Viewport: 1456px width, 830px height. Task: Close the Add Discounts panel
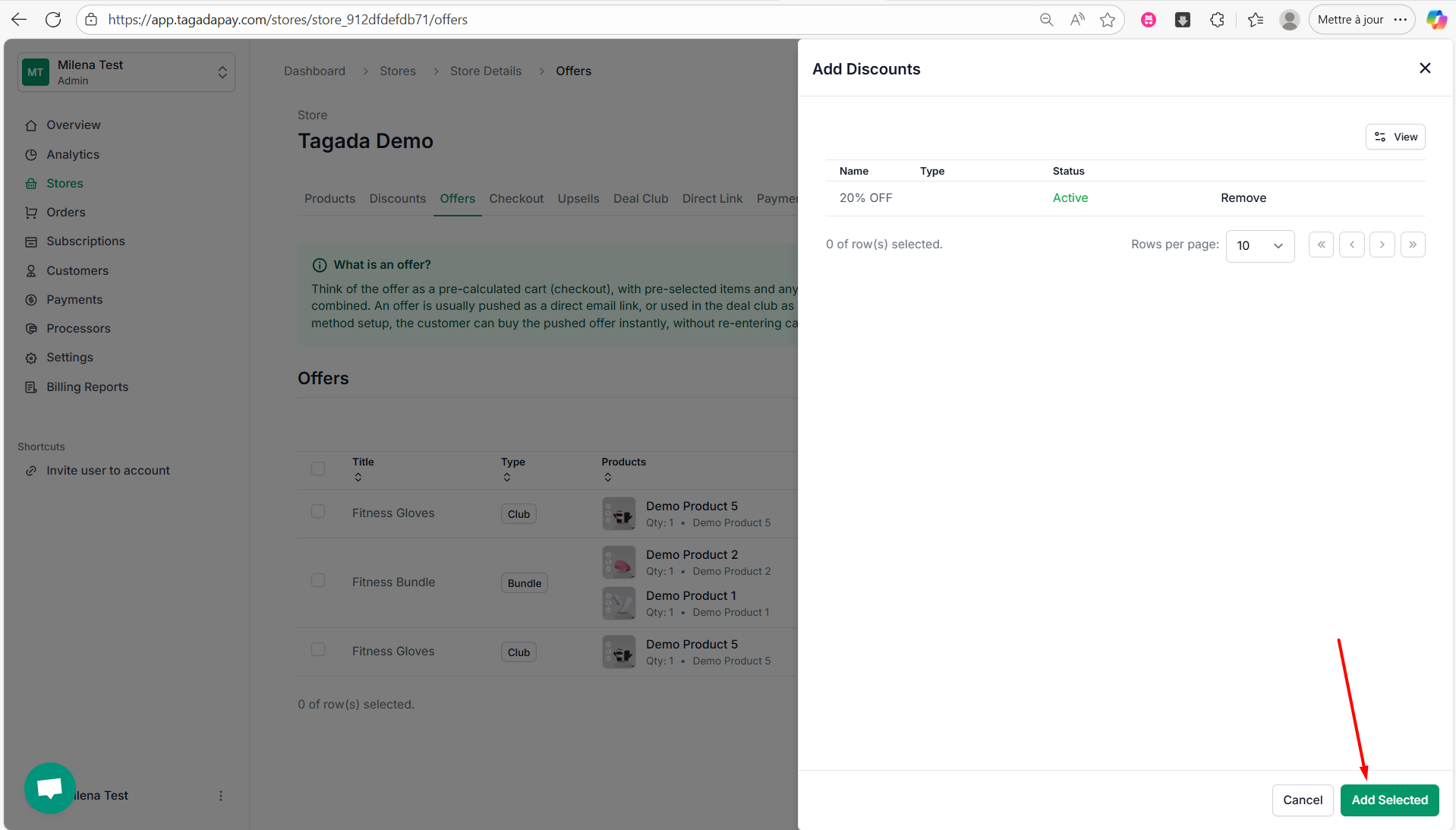pyautogui.click(x=1425, y=68)
